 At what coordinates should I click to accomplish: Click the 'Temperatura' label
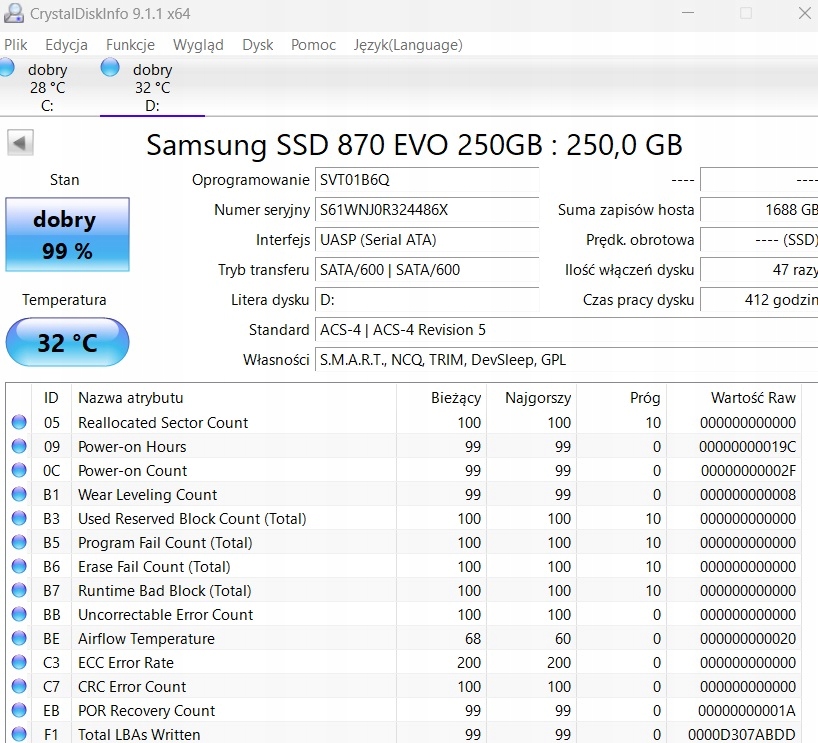64,300
